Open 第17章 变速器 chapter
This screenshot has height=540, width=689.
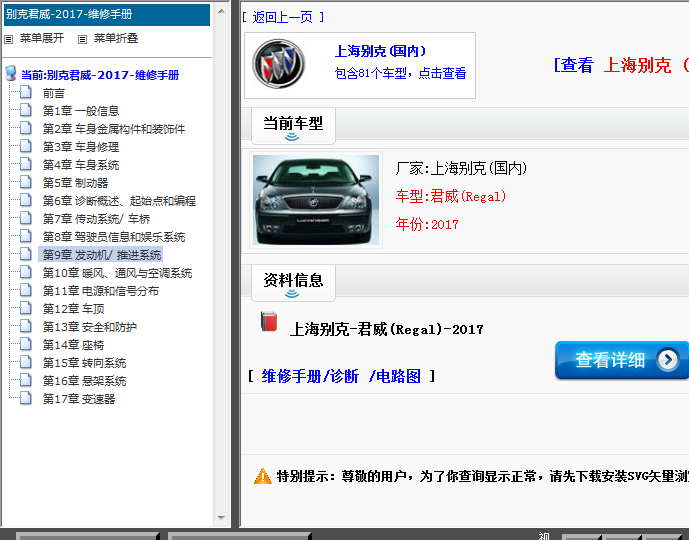tap(79, 399)
